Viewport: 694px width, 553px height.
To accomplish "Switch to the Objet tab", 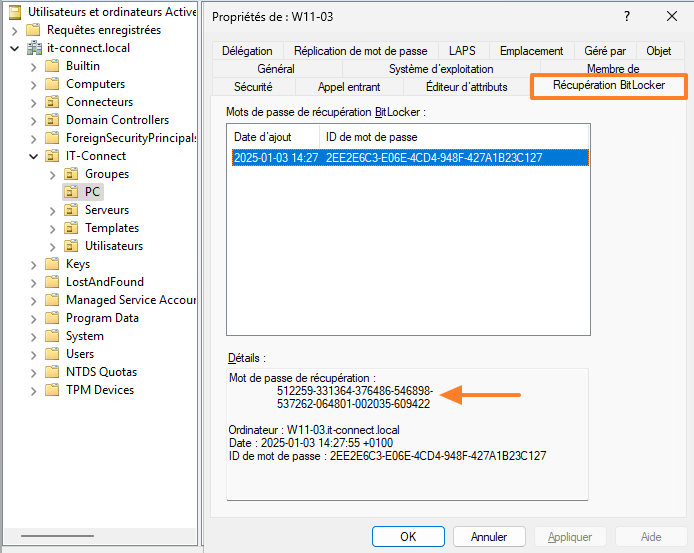I will (x=659, y=51).
